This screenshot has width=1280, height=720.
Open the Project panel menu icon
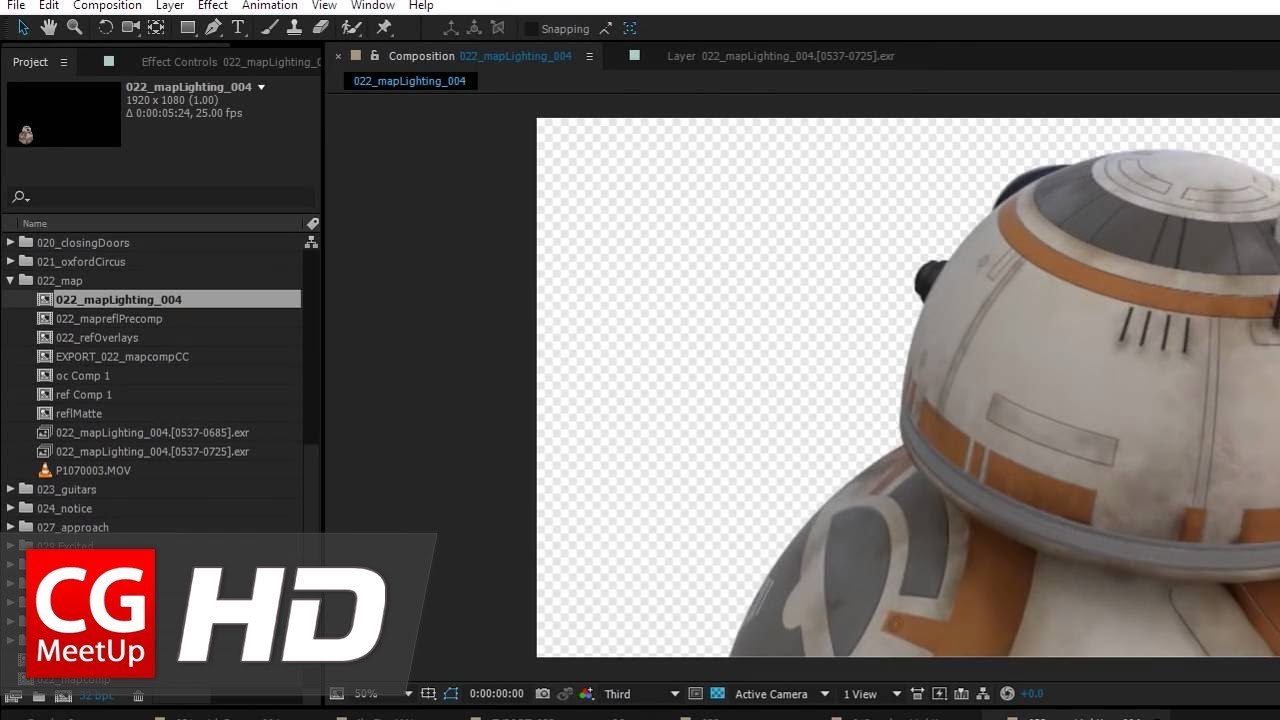(x=64, y=62)
